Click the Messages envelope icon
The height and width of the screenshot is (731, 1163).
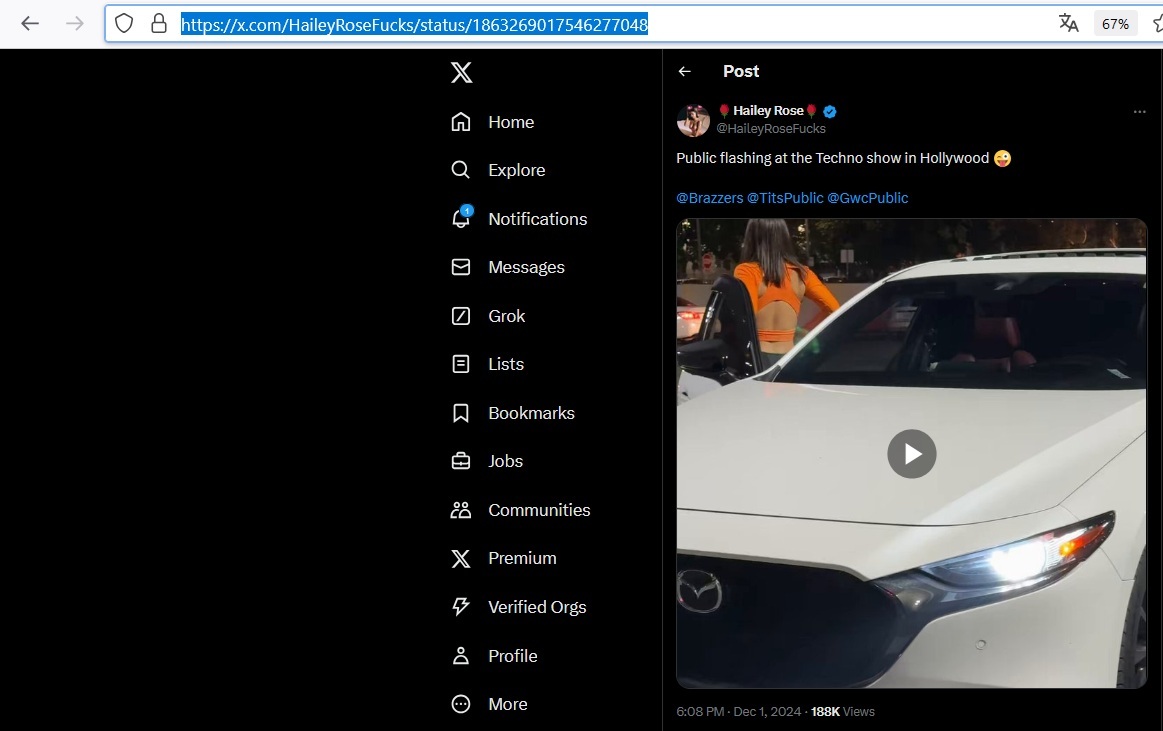(461, 267)
